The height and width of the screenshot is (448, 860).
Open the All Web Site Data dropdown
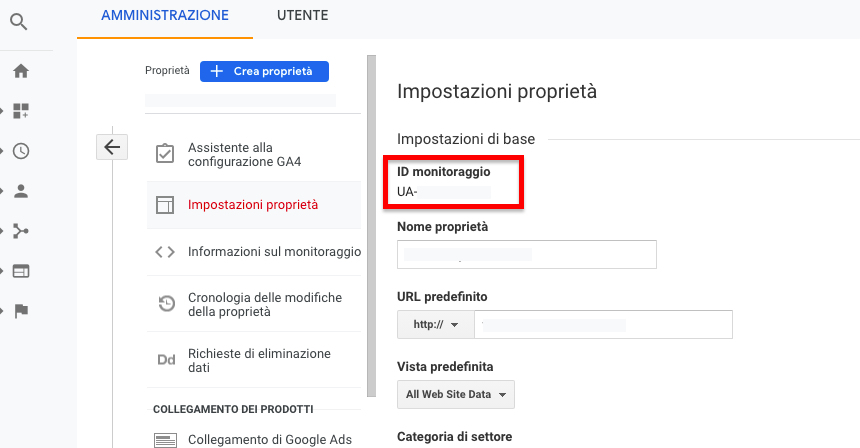tap(455, 394)
